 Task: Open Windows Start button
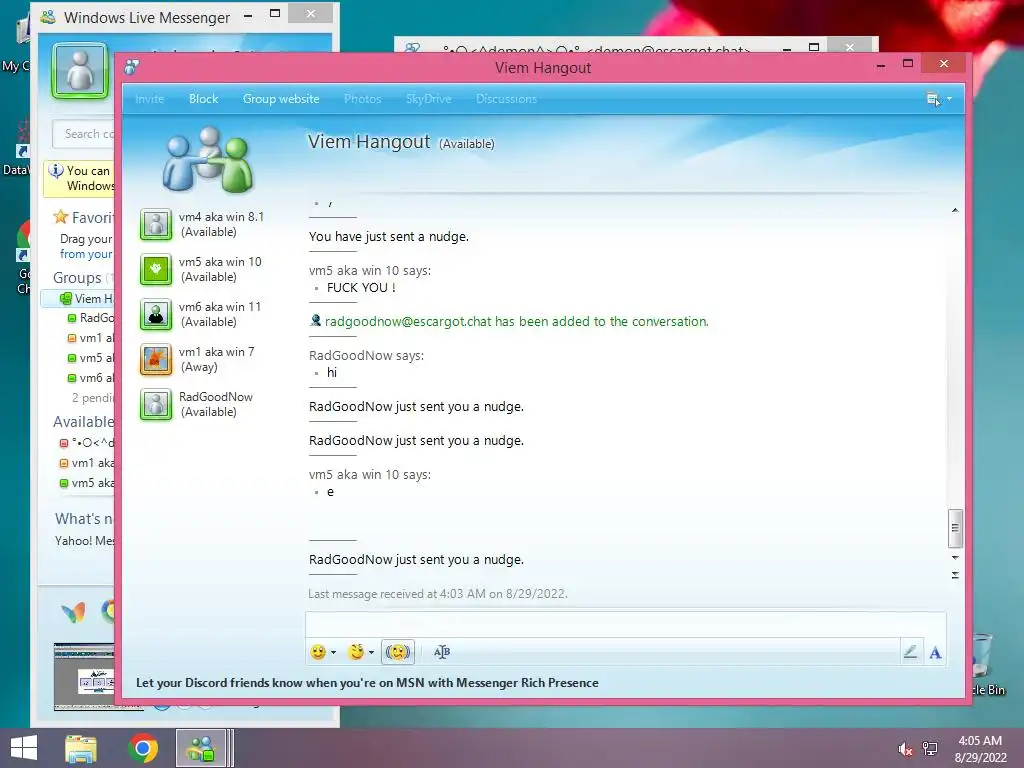coord(24,748)
